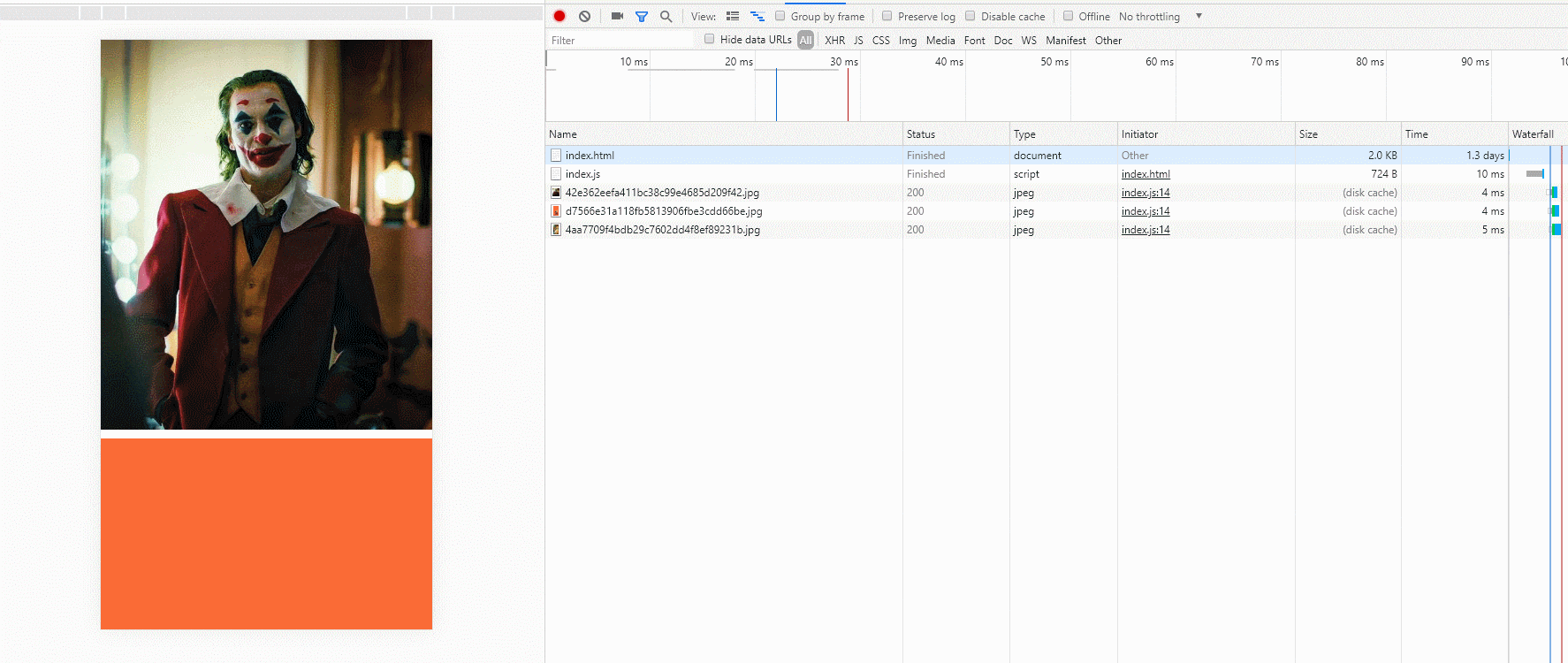
Task: Sort requests by Name column
Action: point(724,134)
